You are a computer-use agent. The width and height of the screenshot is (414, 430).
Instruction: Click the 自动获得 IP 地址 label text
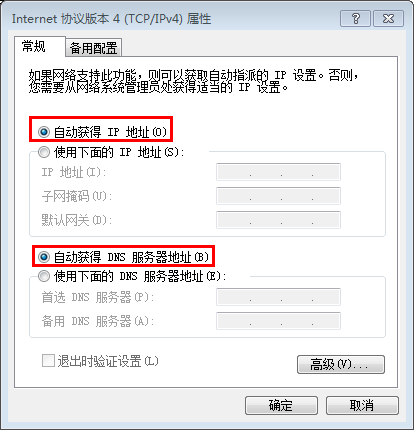(x=110, y=132)
